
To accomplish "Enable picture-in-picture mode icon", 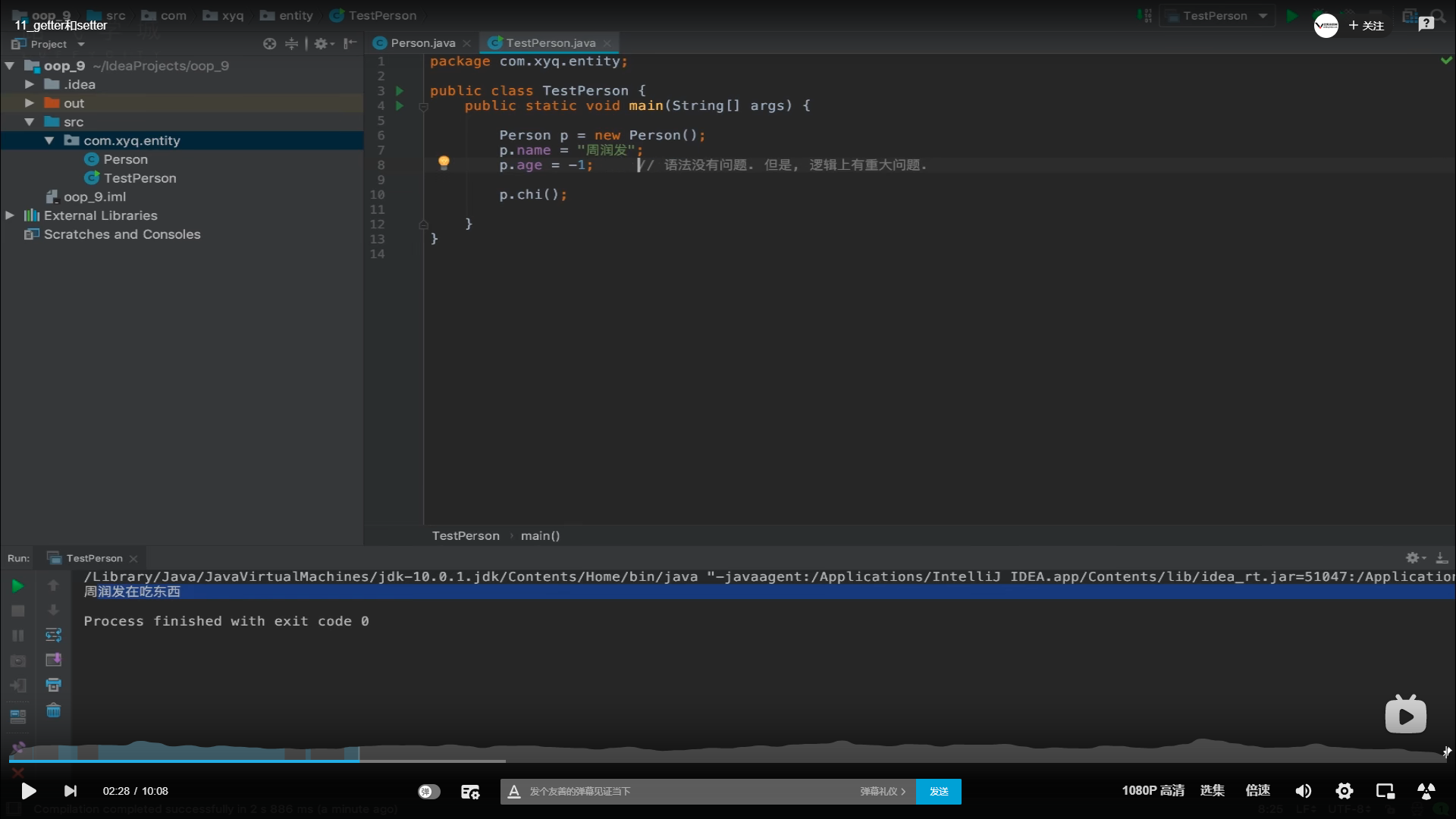I will pos(1385,791).
